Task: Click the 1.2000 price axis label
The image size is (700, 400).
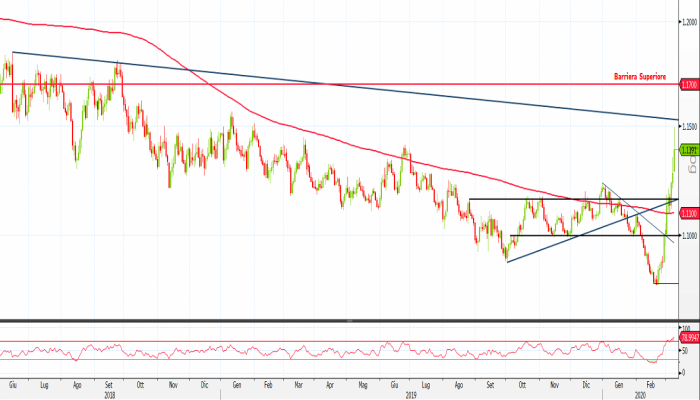Action: tap(689, 21)
